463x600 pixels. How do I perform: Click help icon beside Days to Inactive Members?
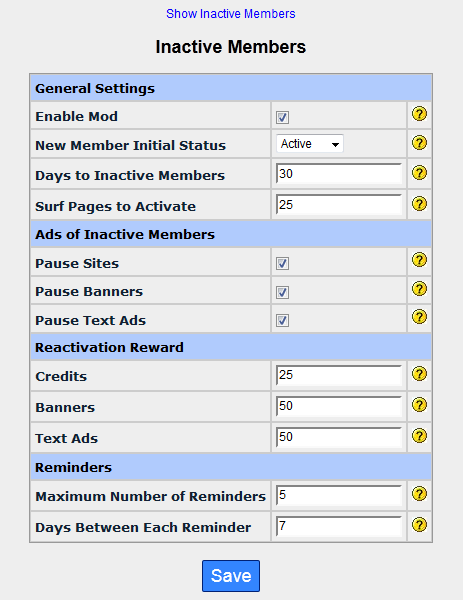pos(419,173)
